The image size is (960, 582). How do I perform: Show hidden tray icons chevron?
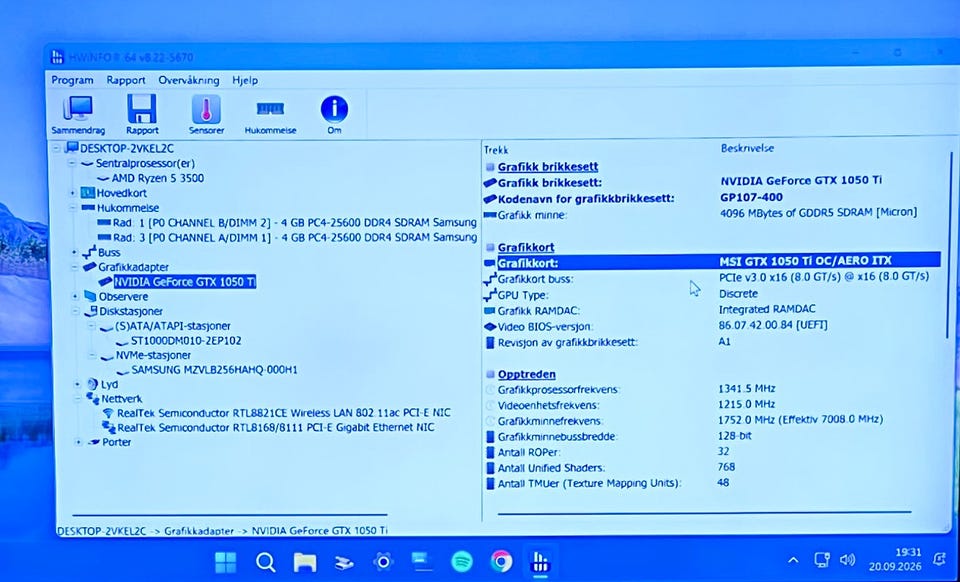tap(793, 560)
